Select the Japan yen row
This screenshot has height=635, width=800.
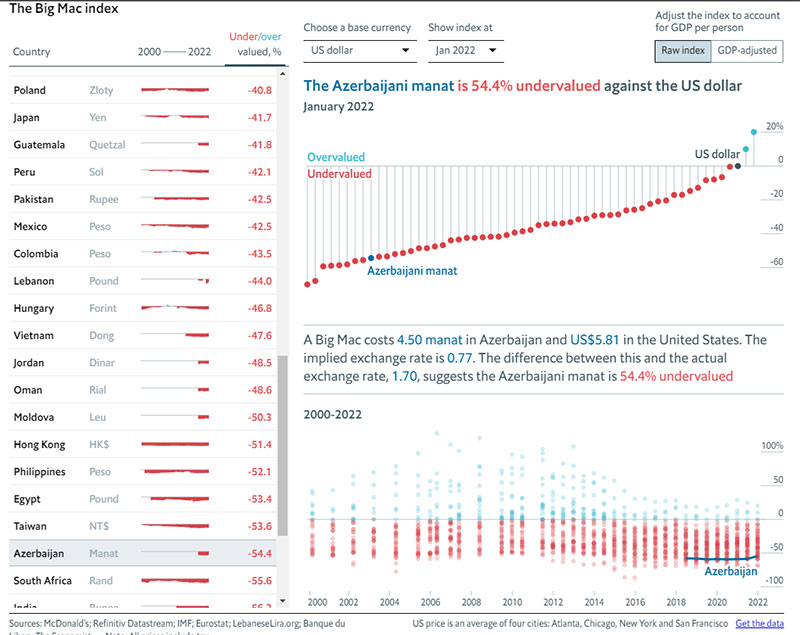click(x=141, y=117)
